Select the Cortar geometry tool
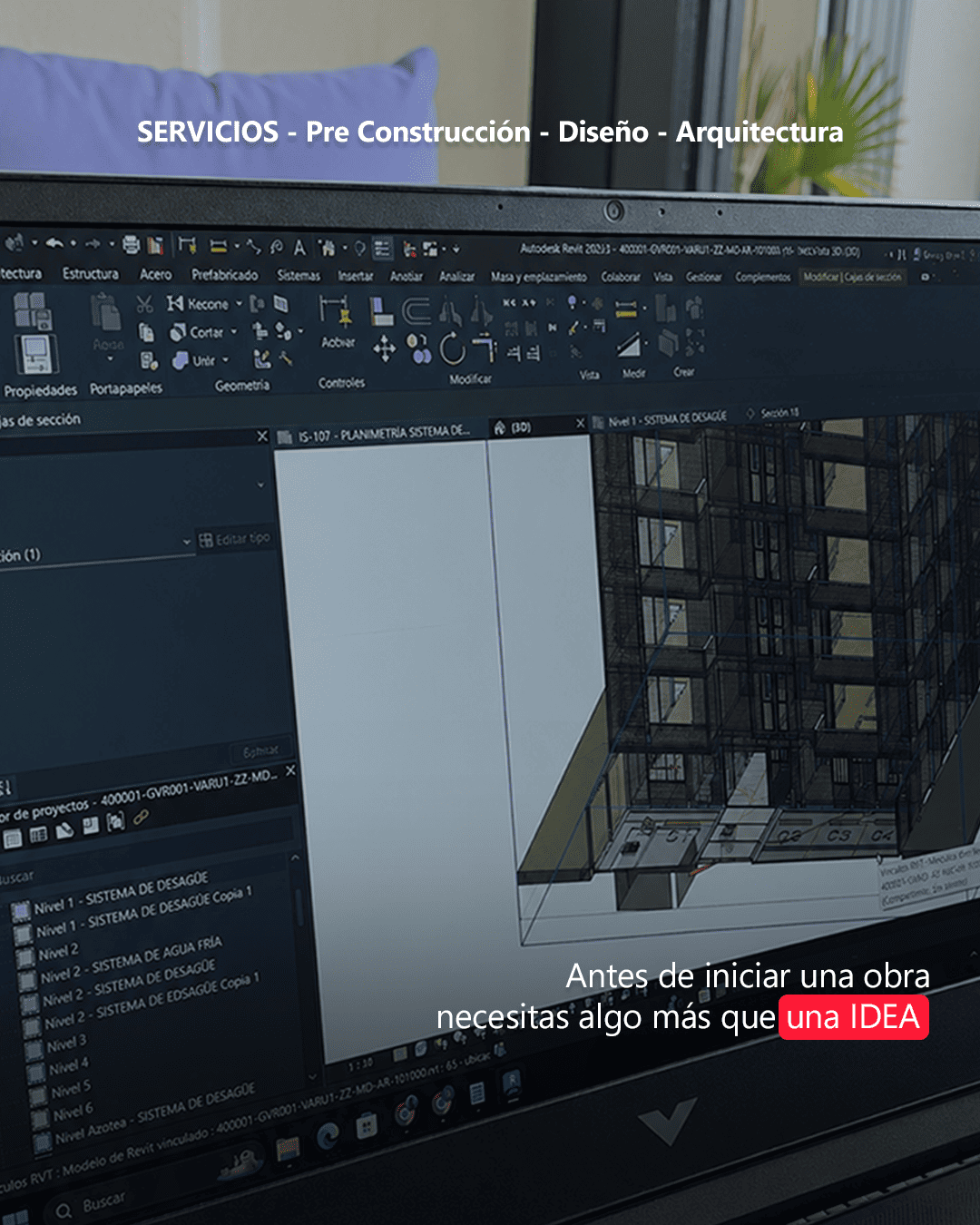This screenshot has height=1225, width=980. [198, 332]
